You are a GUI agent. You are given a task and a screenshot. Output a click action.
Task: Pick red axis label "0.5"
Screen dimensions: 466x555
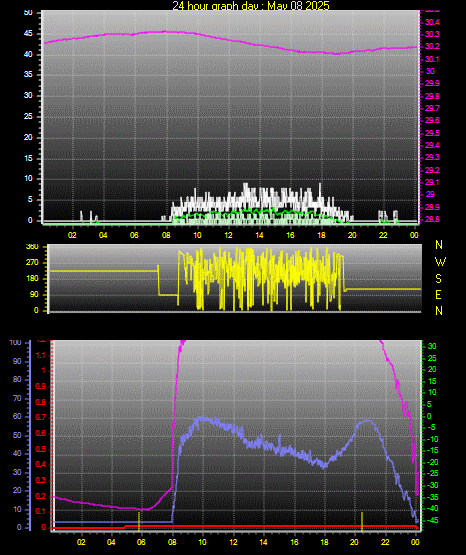click(x=41, y=449)
